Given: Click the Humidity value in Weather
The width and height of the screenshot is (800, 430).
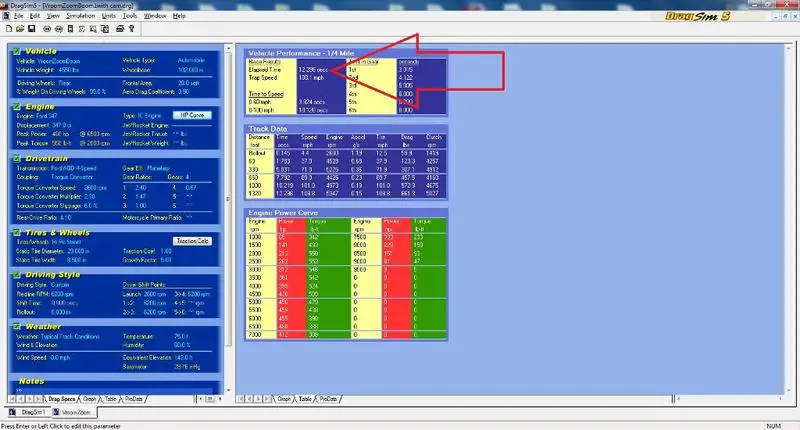Looking at the screenshot, I should click(182, 345).
